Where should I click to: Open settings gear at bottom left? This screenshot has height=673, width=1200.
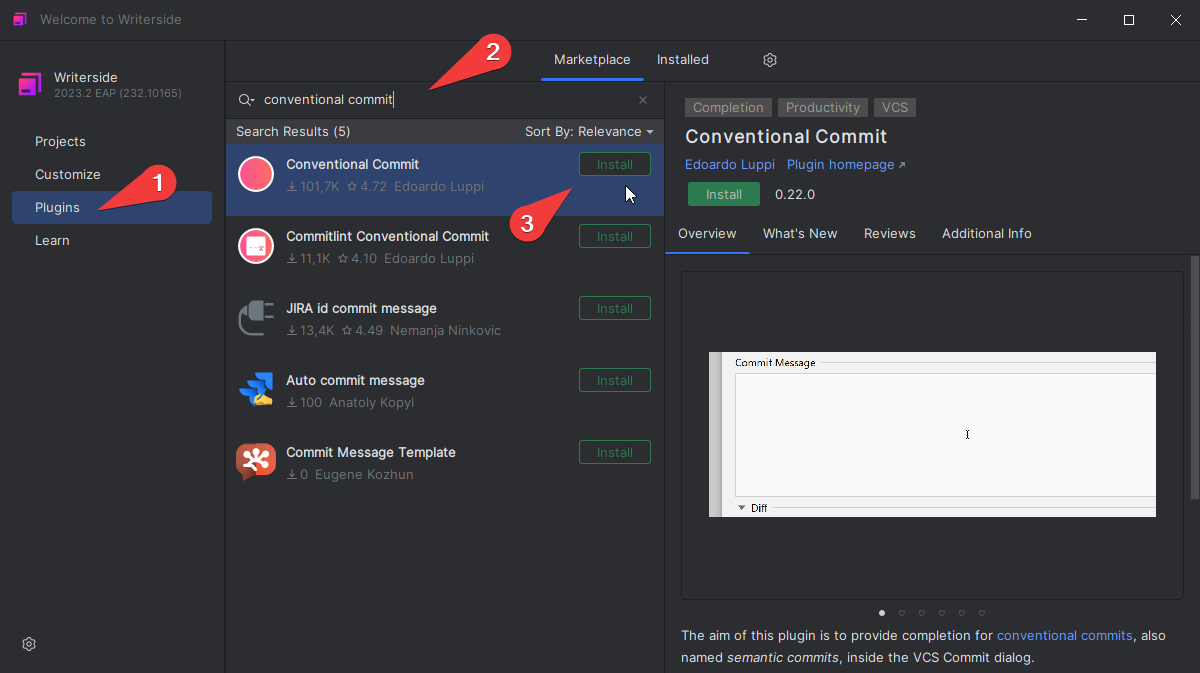[x=29, y=644]
